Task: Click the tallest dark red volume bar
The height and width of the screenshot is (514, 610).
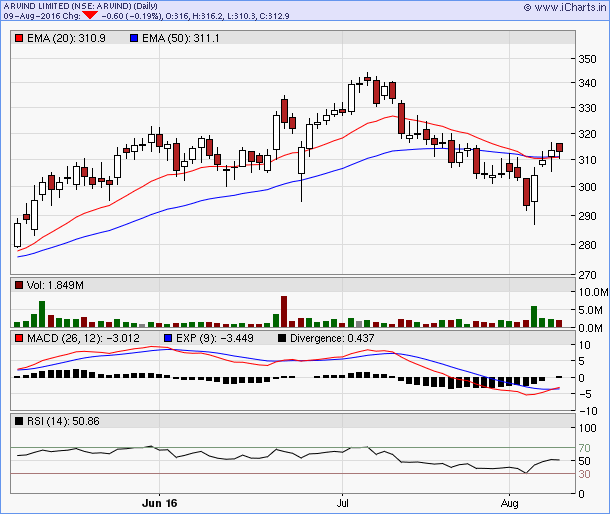Action: (284, 311)
